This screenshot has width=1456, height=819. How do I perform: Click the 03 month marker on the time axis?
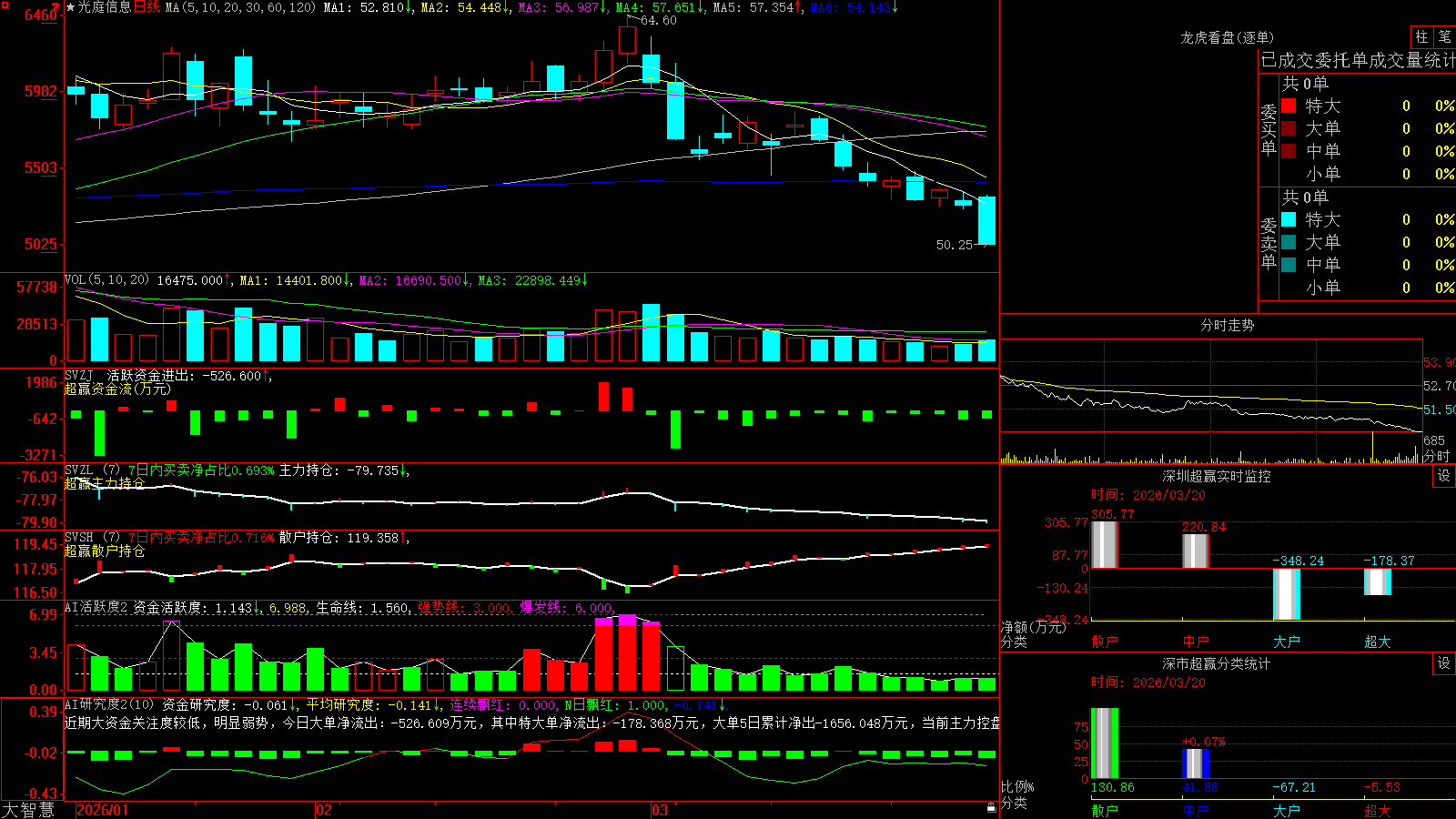click(x=660, y=810)
